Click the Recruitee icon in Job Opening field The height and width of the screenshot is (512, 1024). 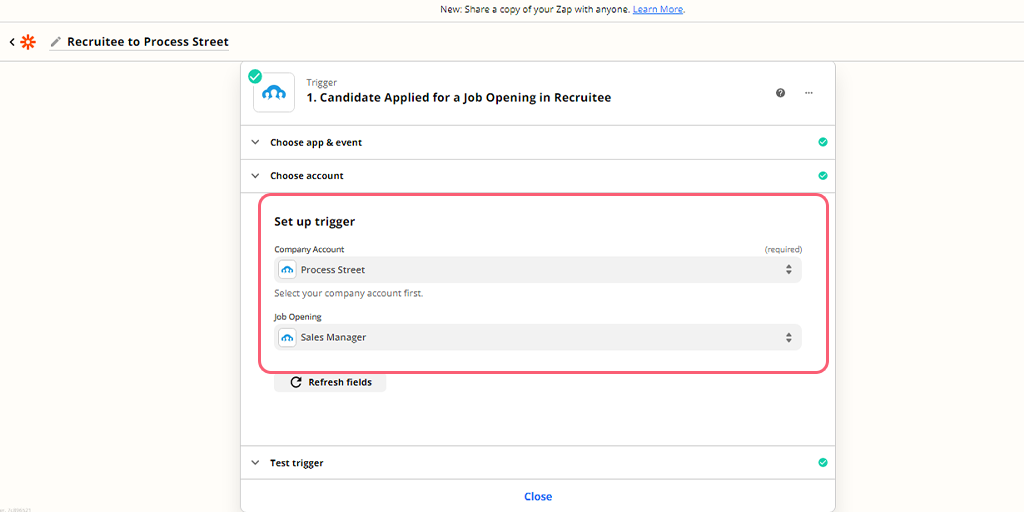click(x=287, y=338)
